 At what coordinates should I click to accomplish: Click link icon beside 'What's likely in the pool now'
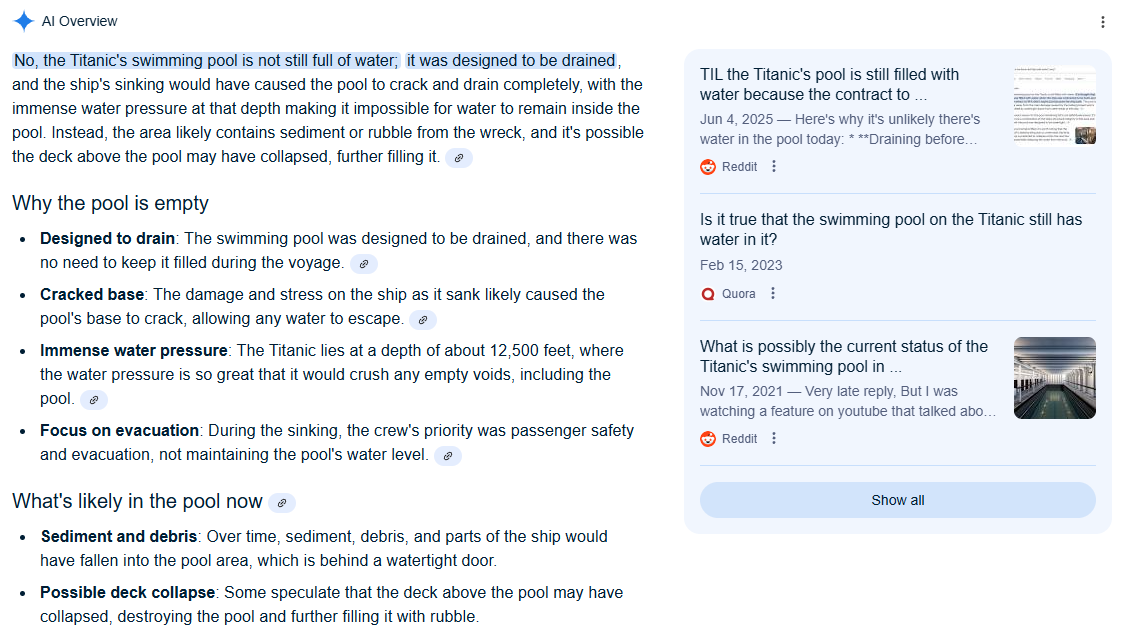coord(282,503)
